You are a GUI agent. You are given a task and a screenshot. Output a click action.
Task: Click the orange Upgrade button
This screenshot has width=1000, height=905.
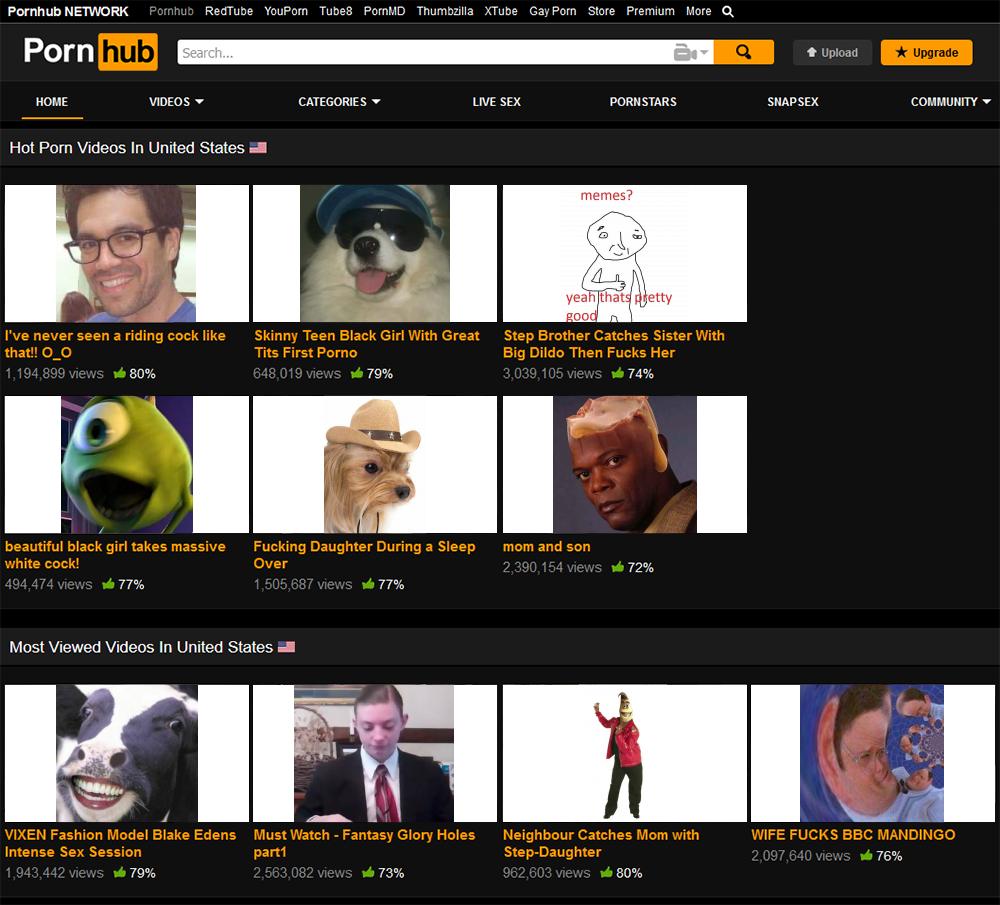pyautogui.click(x=926, y=53)
